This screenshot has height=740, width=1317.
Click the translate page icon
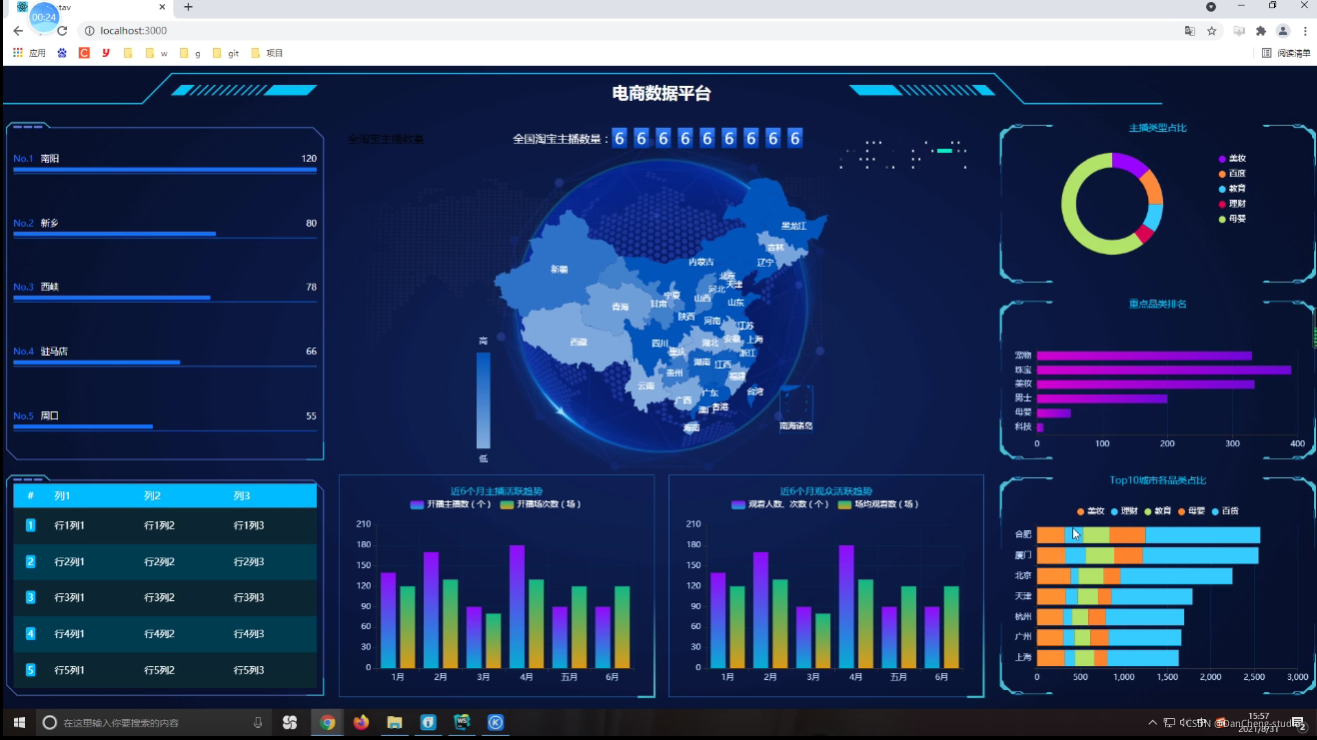[x=1189, y=31]
